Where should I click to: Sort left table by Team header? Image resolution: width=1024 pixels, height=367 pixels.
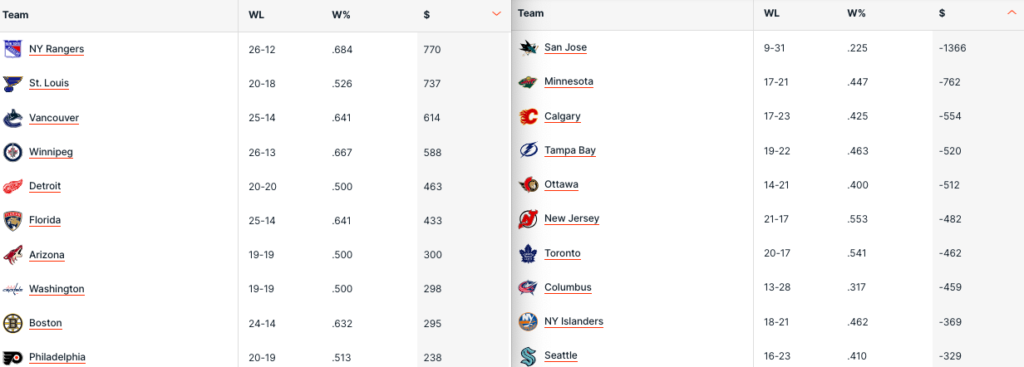16,14
